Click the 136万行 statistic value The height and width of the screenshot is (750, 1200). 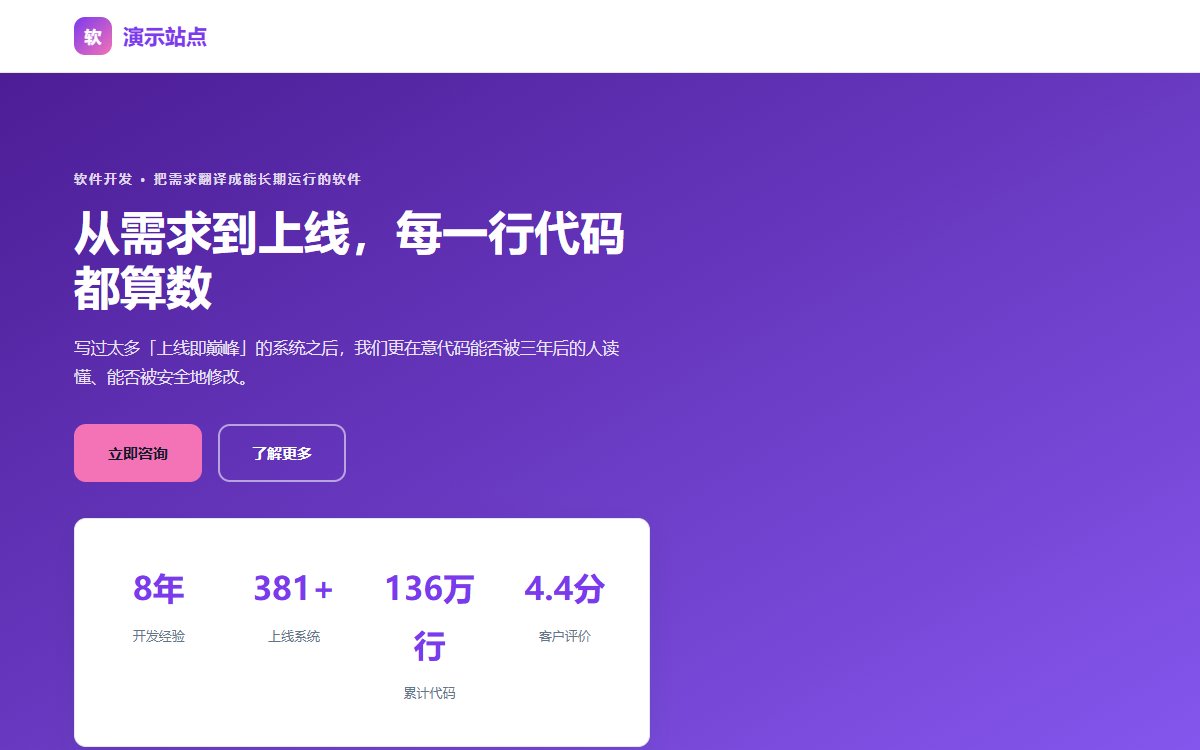[x=429, y=618]
